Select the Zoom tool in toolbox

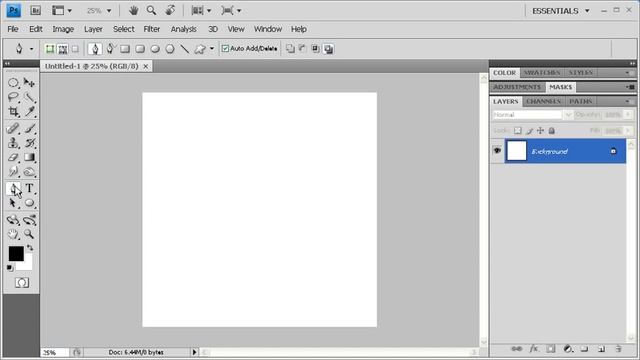[29, 234]
